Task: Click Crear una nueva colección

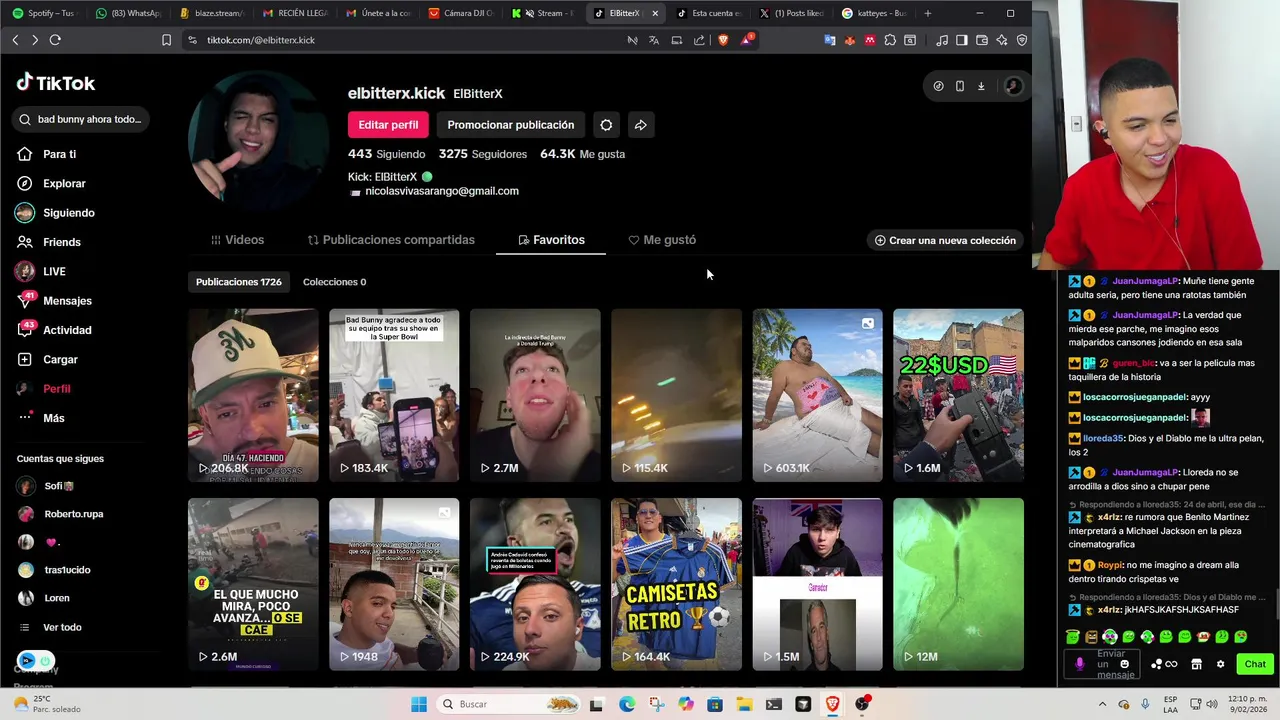Action: (945, 240)
